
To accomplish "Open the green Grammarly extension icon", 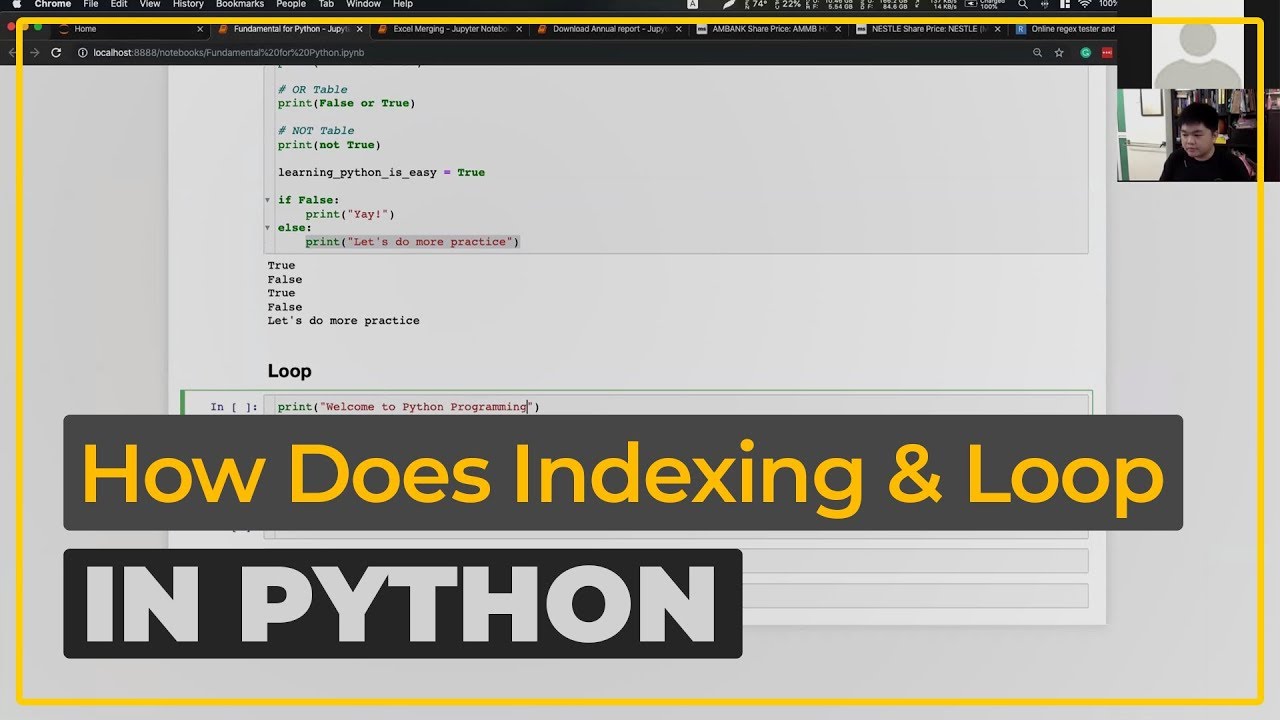I will pos(1086,52).
